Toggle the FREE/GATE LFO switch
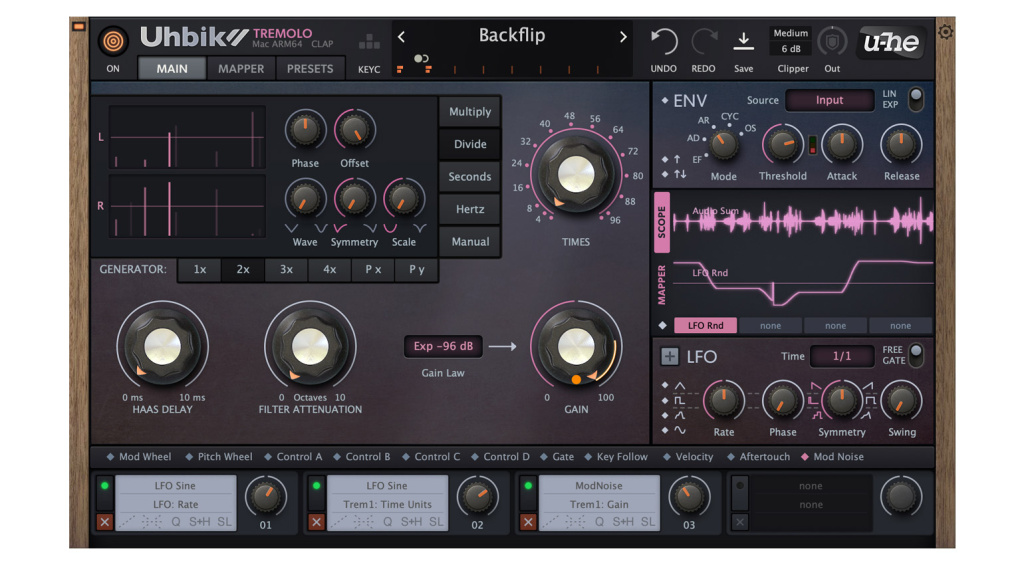This screenshot has width=1024, height=565. pos(914,356)
